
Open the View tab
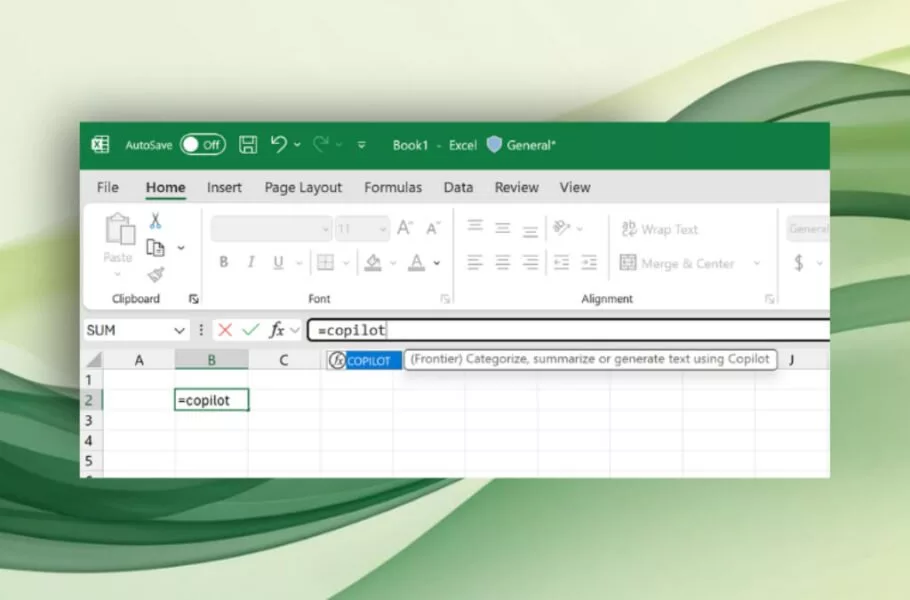click(x=575, y=187)
